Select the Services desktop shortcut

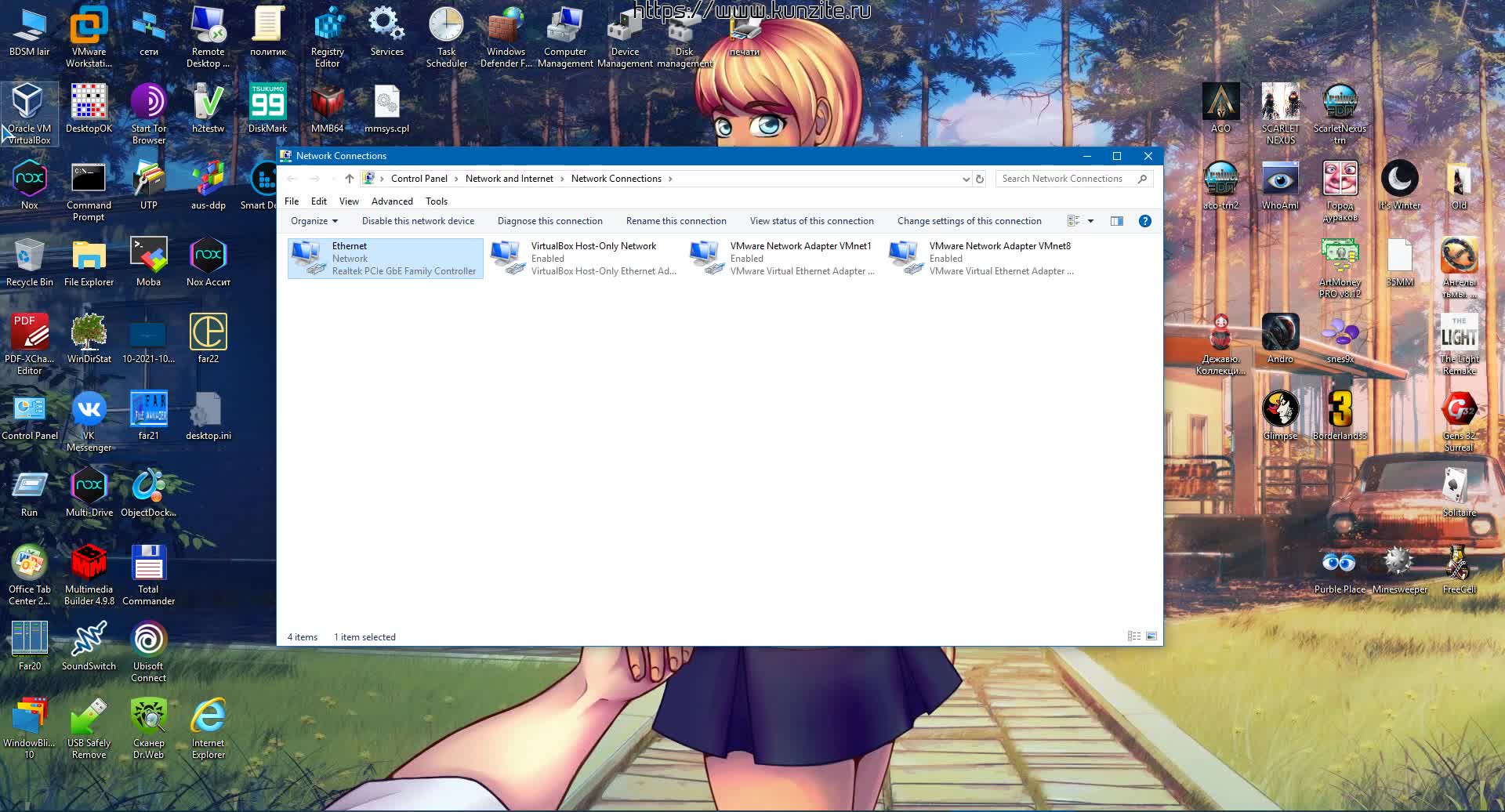point(386,31)
